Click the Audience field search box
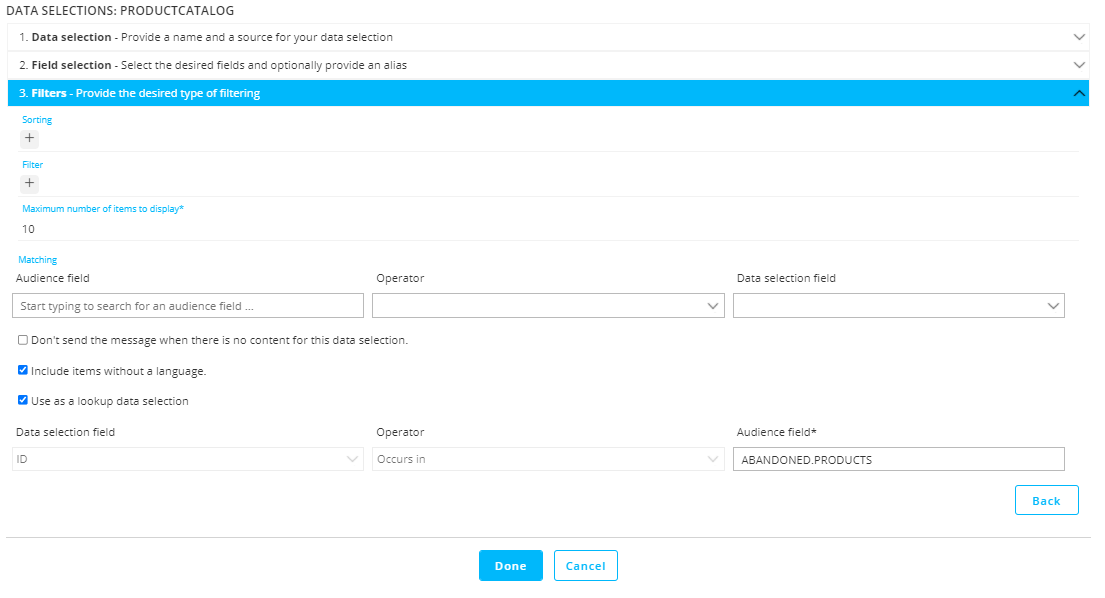The image size is (1105, 598). click(187, 306)
